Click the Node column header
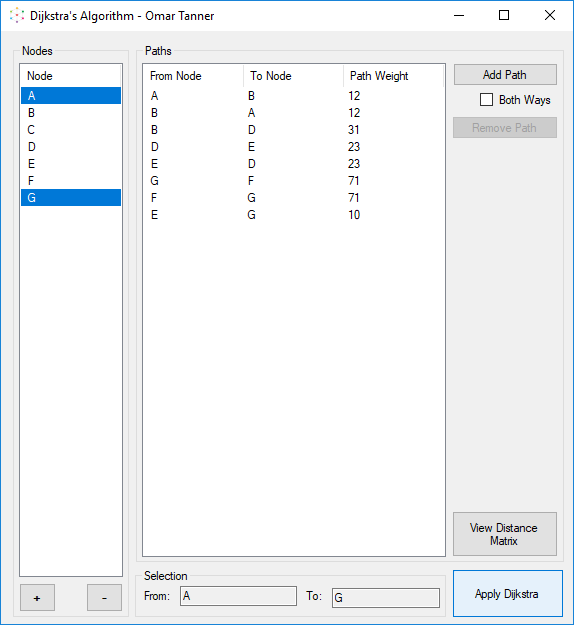 (x=70, y=76)
